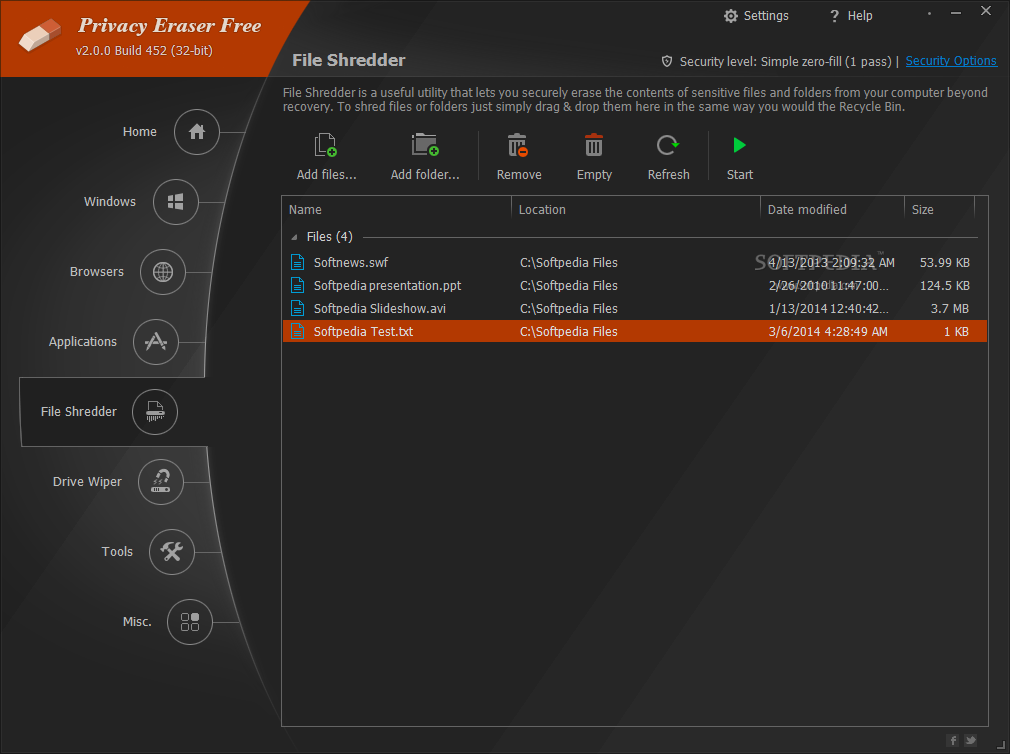Click the Softnews.swf file icon

(298, 262)
